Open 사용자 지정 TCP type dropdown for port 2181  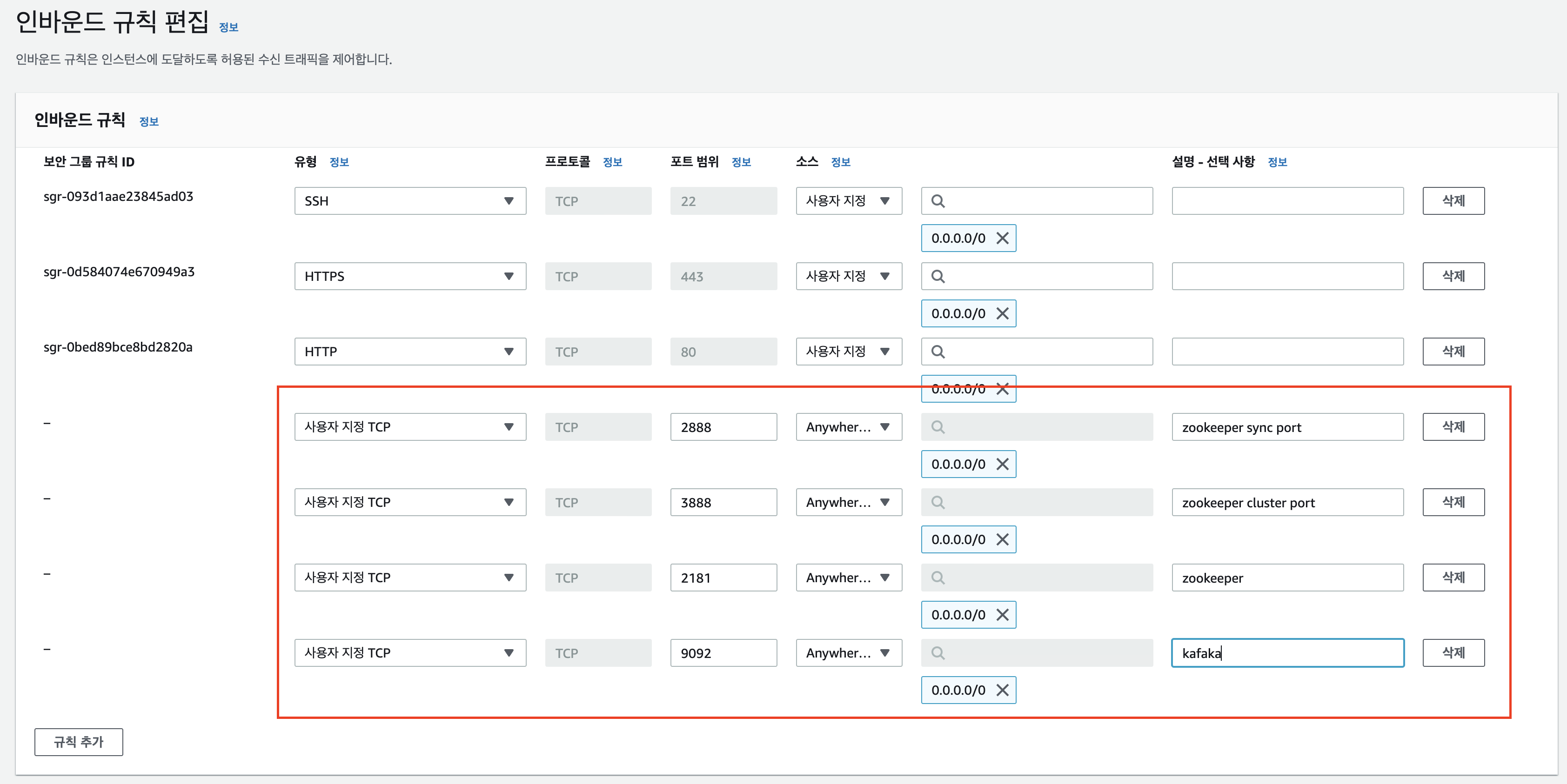click(410, 578)
